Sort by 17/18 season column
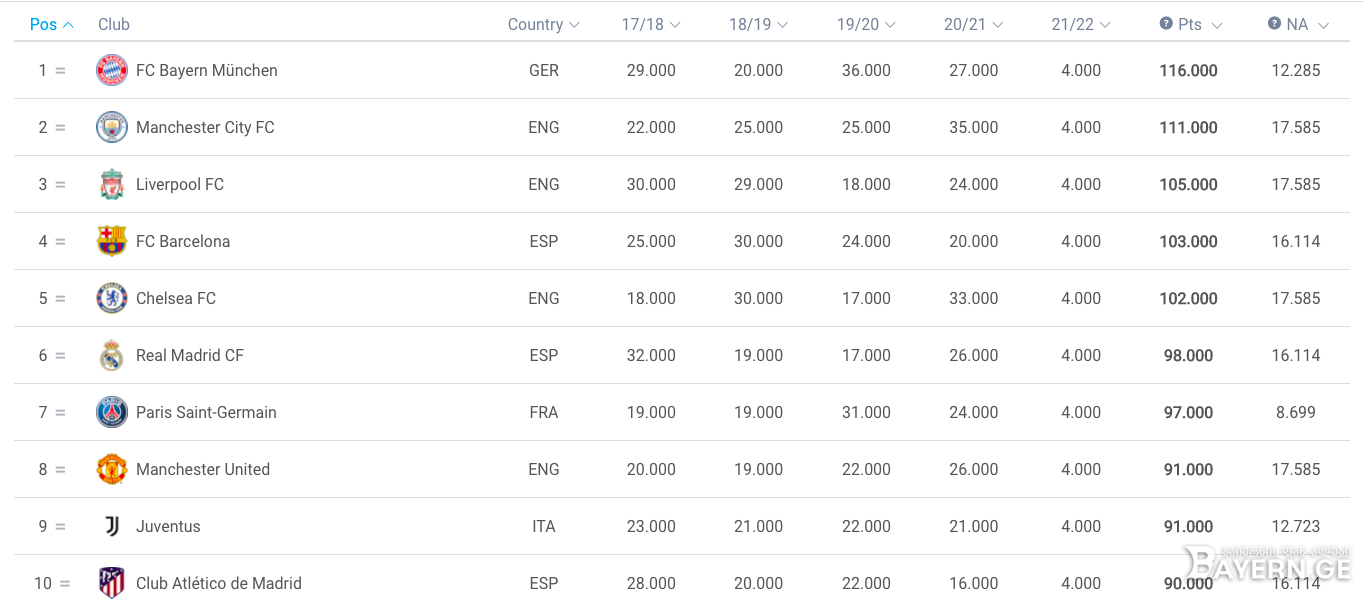 [651, 25]
